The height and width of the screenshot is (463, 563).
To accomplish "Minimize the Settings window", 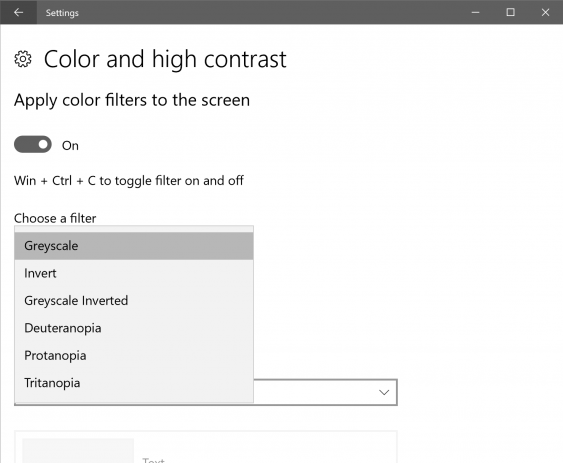I will coord(475,12).
